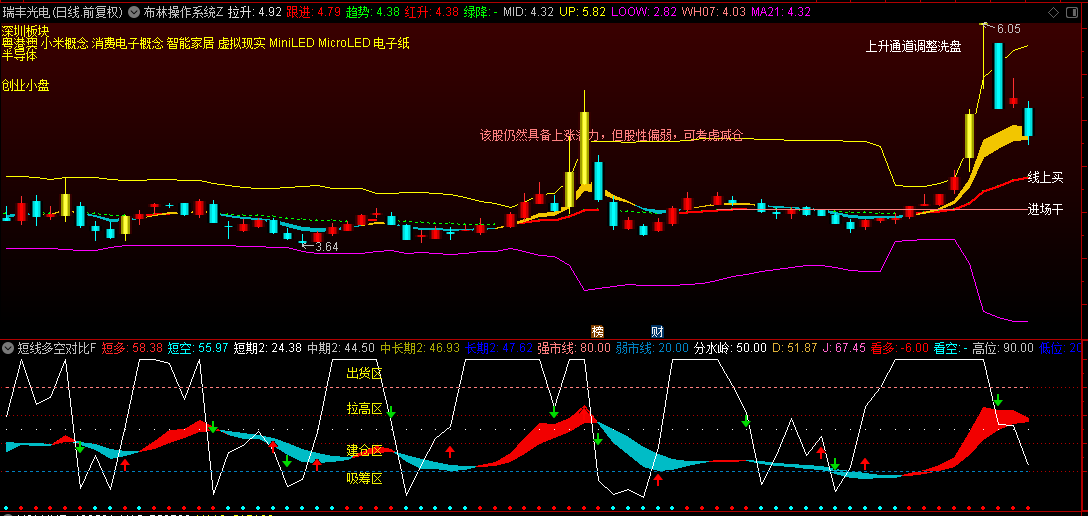Viewport: 1088px width, 516px height.
Task: Click the 小米概念 concept tag
Action: pyautogui.click(x=64, y=43)
